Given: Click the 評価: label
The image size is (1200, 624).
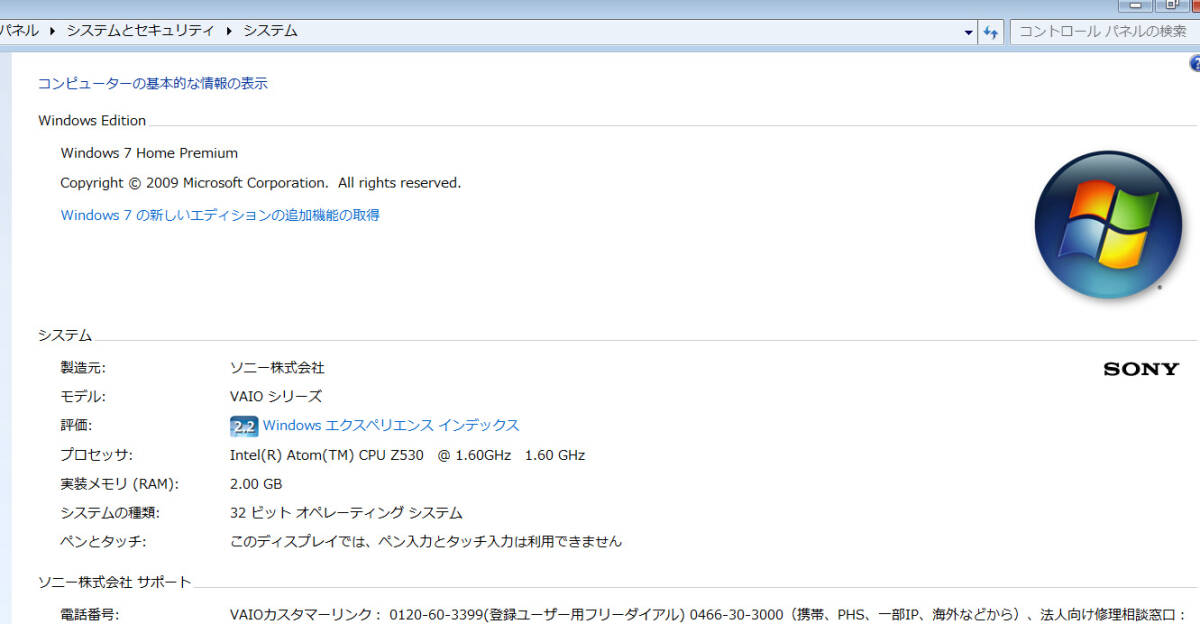Looking at the screenshot, I should (76, 426).
